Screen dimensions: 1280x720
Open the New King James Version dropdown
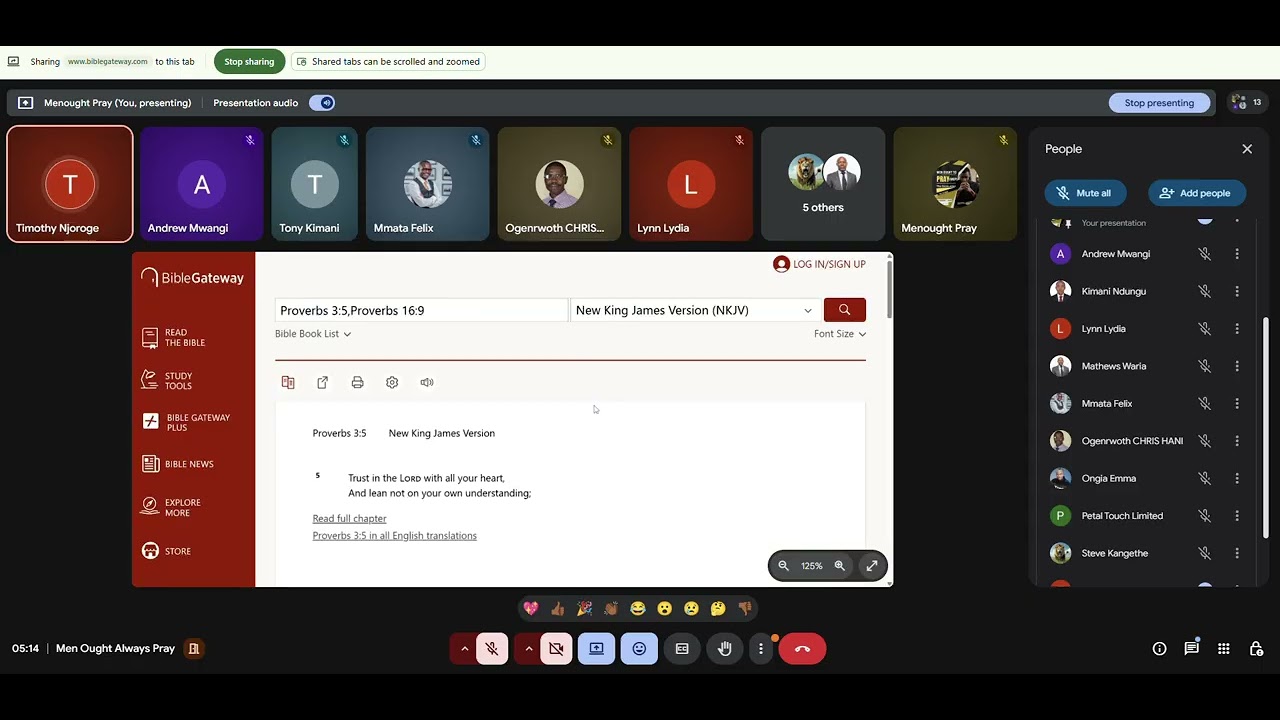[x=695, y=310]
